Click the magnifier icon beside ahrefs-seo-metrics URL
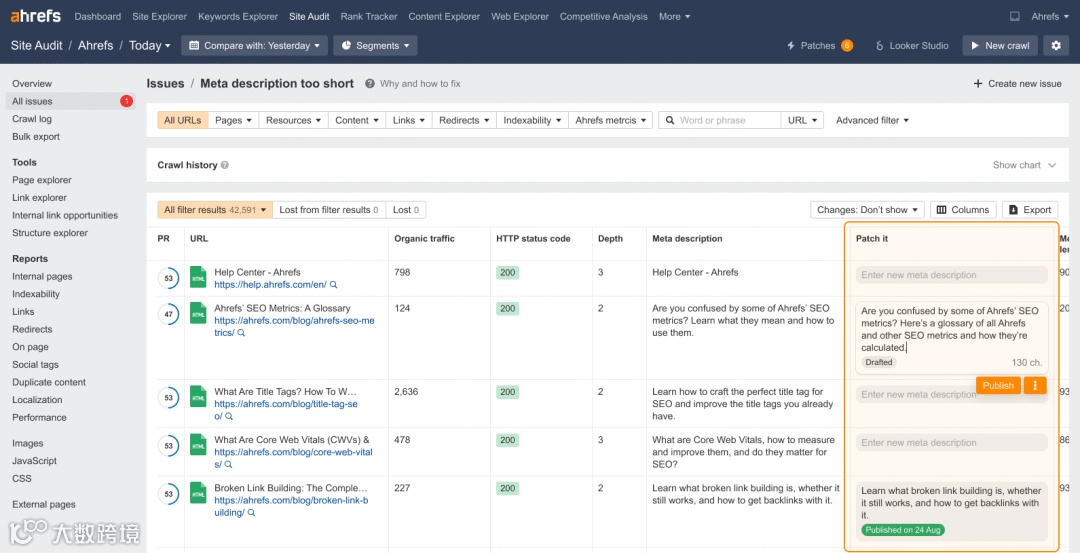 [241, 333]
